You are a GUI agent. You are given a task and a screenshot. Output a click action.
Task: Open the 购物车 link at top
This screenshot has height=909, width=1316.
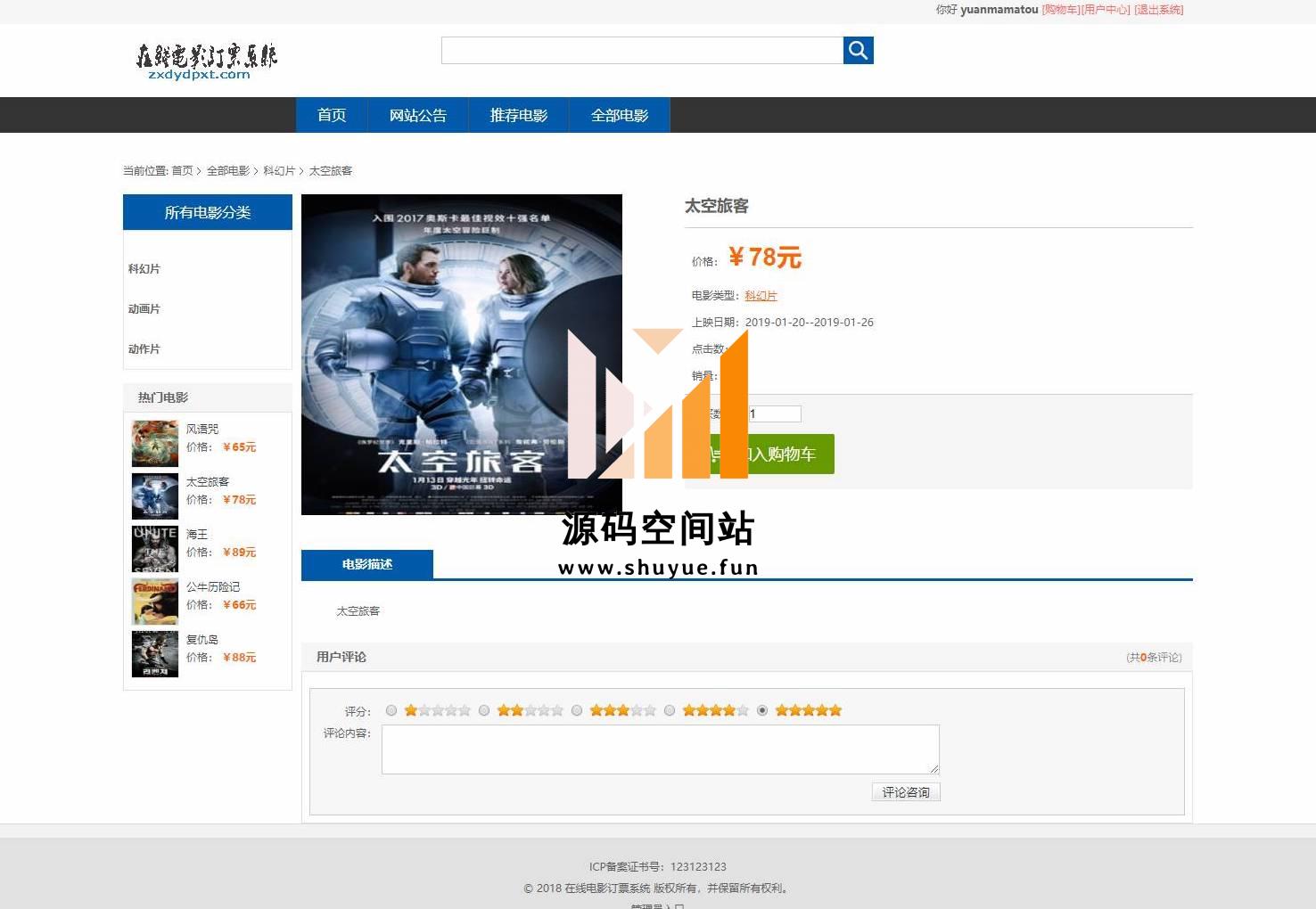coord(1061,10)
